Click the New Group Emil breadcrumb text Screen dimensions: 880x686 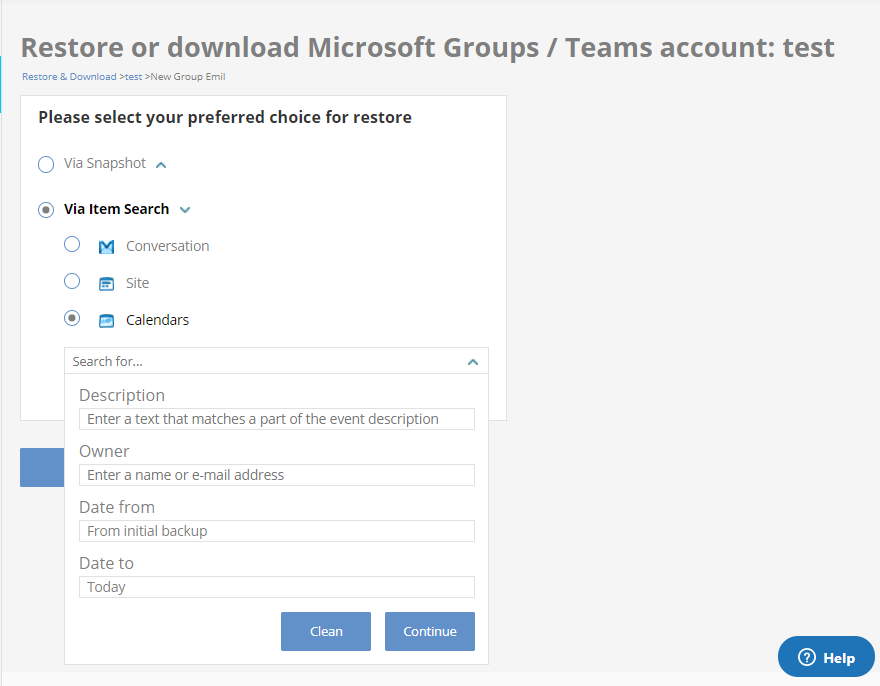coord(188,76)
